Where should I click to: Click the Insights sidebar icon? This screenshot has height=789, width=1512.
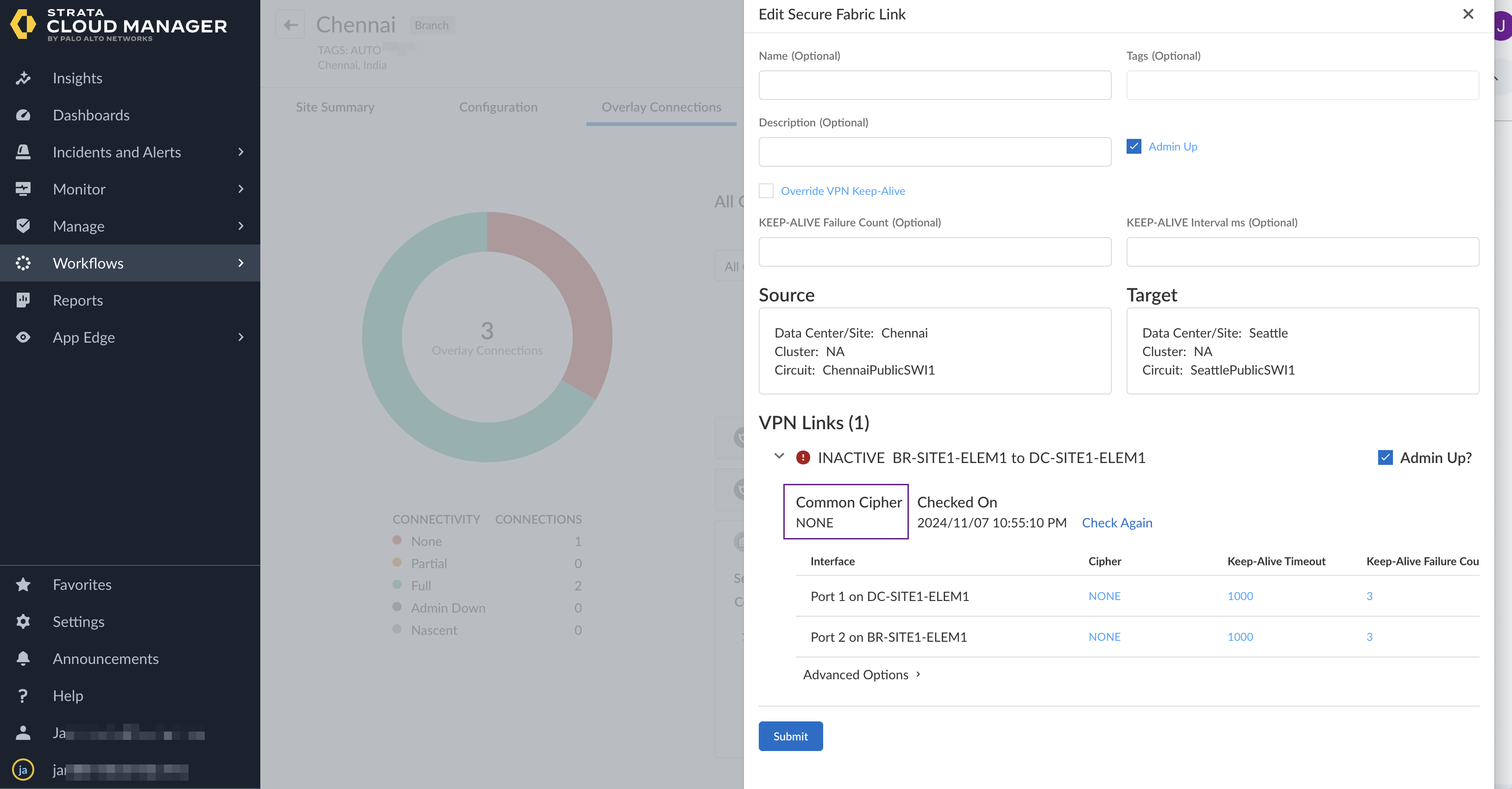pos(23,78)
